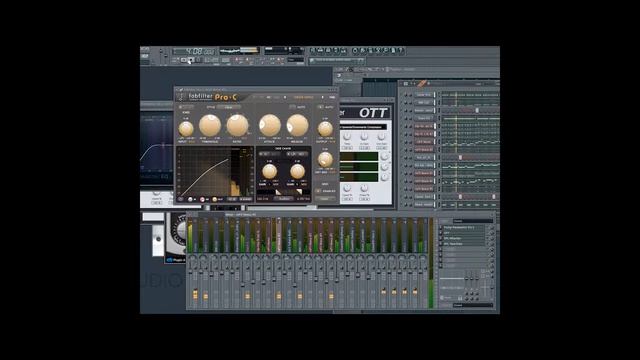This screenshot has height=360, width=640.
Task: Click the FL Studio hint bar
Action: [x=336, y=60]
